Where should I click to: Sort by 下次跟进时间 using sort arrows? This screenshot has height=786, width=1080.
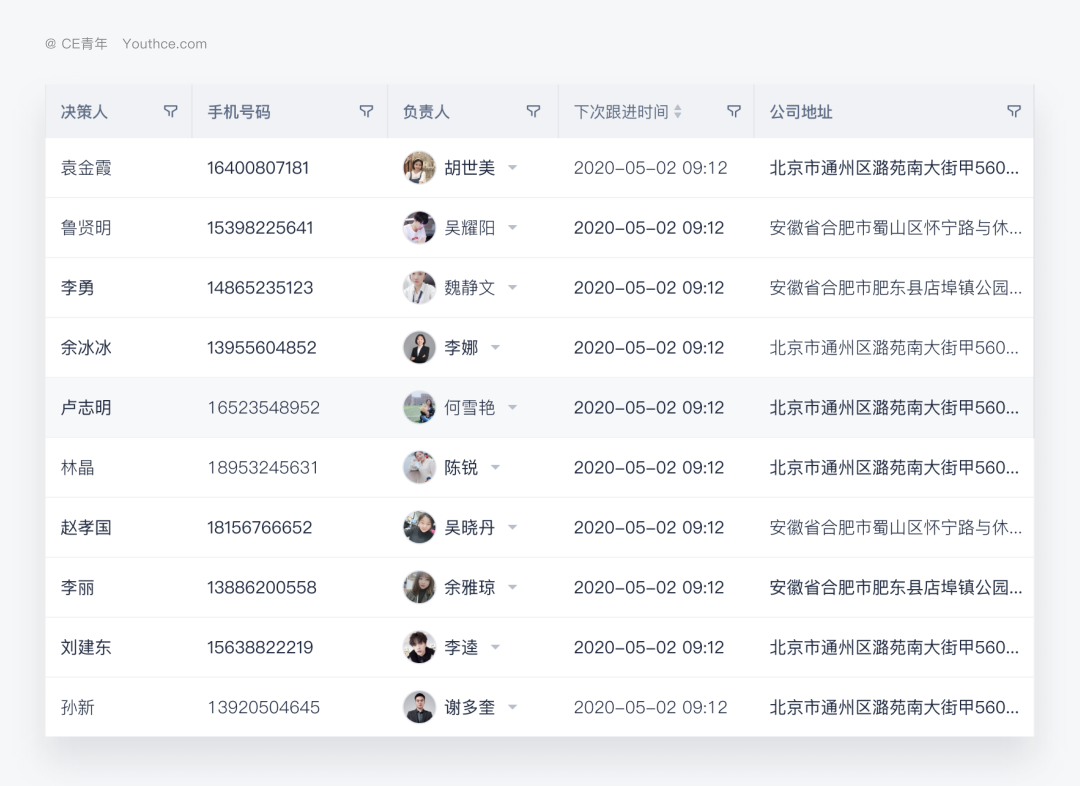[678, 112]
